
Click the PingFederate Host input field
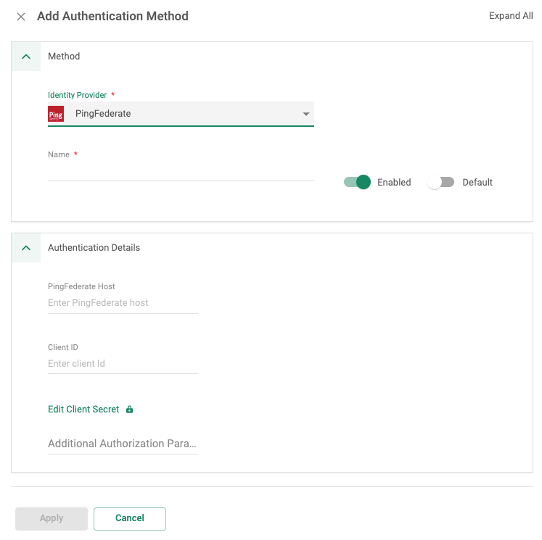click(x=123, y=303)
